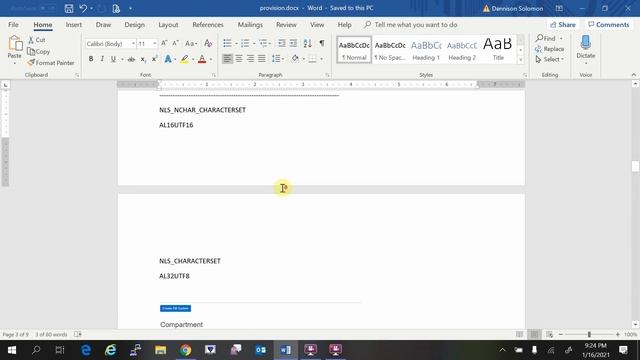This screenshot has height=360, width=640.
Task: Increase paragraph indent
Action: [x=293, y=43]
